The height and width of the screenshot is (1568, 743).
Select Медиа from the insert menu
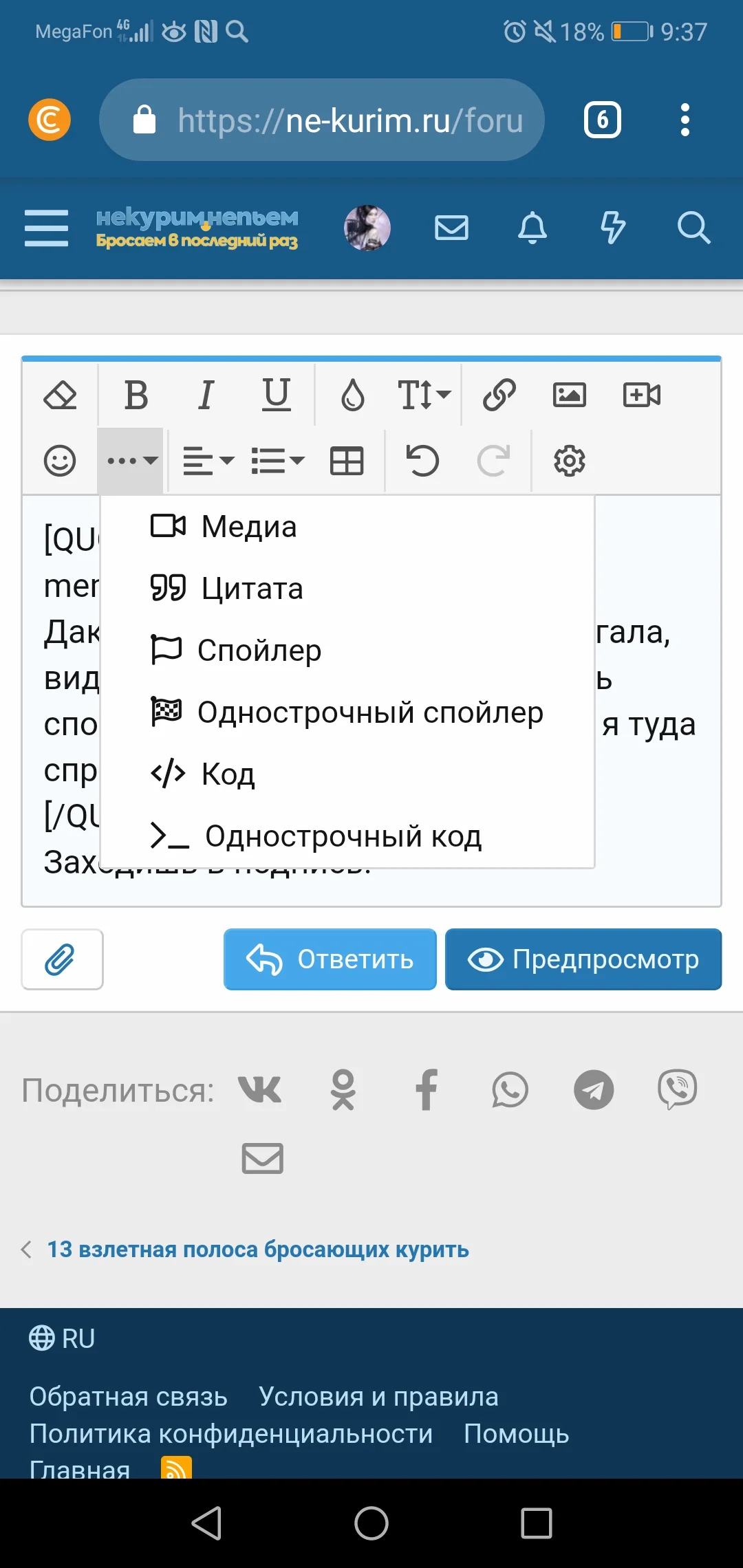347,527
